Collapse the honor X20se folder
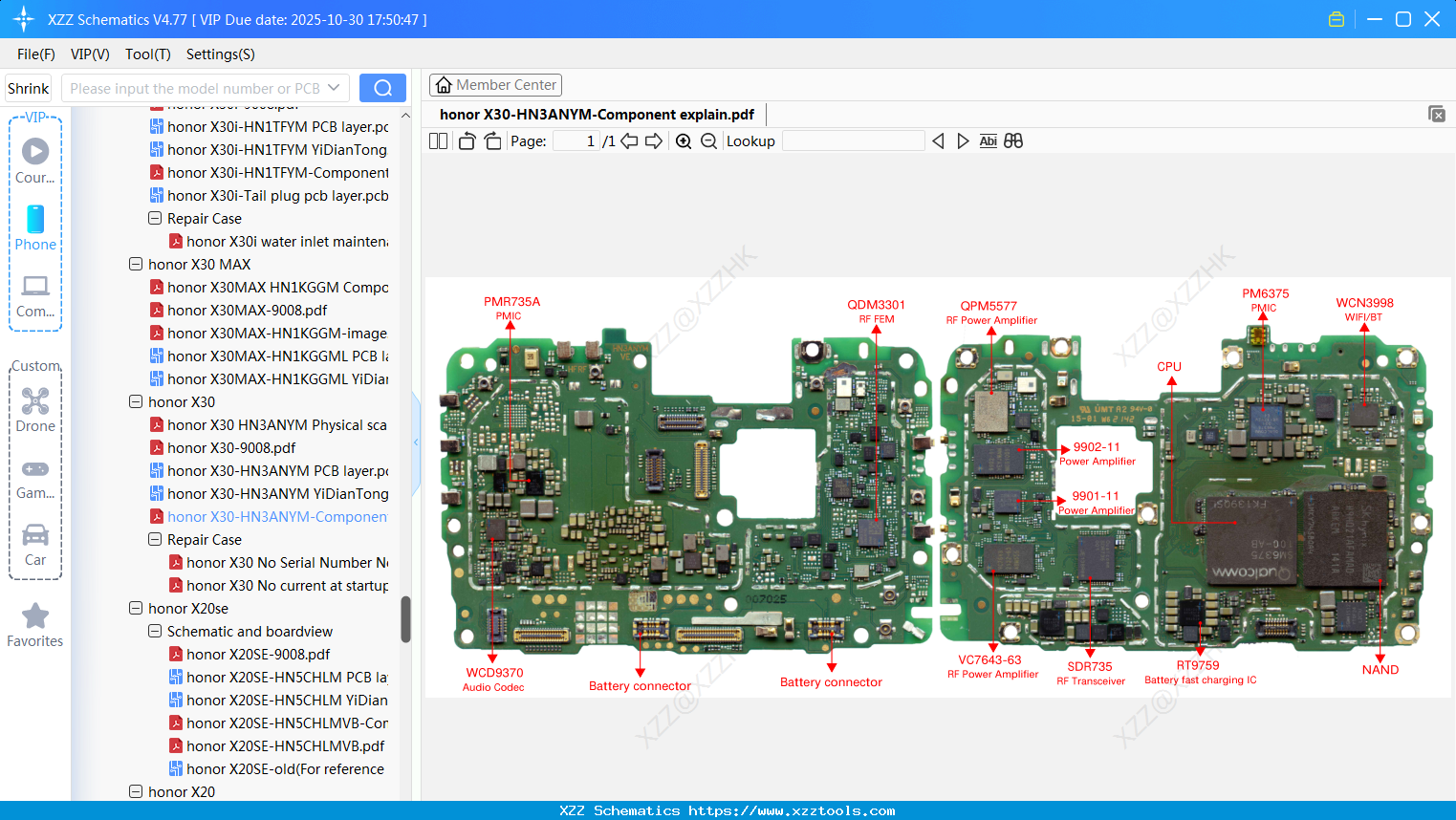This screenshot has height=820, width=1456. (x=136, y=608)
